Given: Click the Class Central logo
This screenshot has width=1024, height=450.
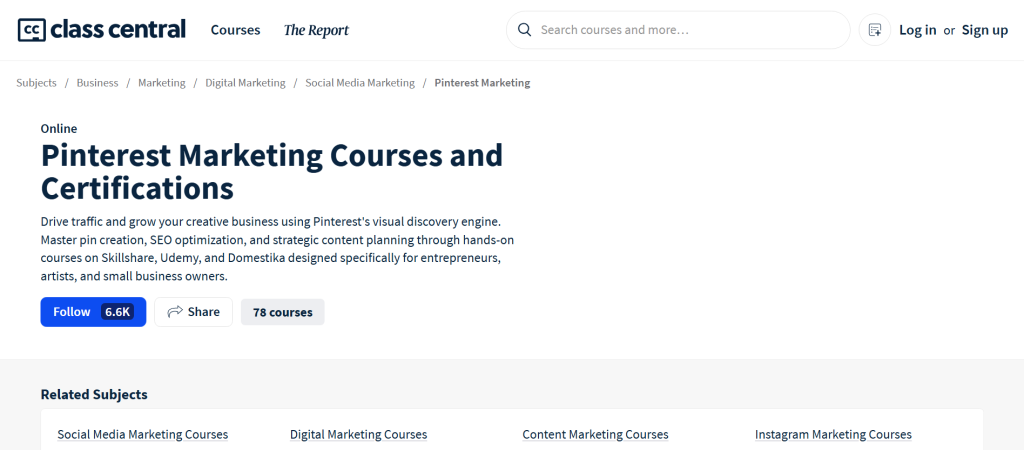Looking at the screenshot, I should click(x=102, y=30).
